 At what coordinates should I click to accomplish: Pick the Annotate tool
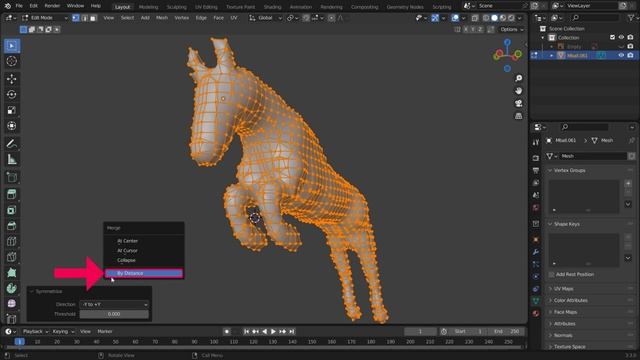[11, 144]
